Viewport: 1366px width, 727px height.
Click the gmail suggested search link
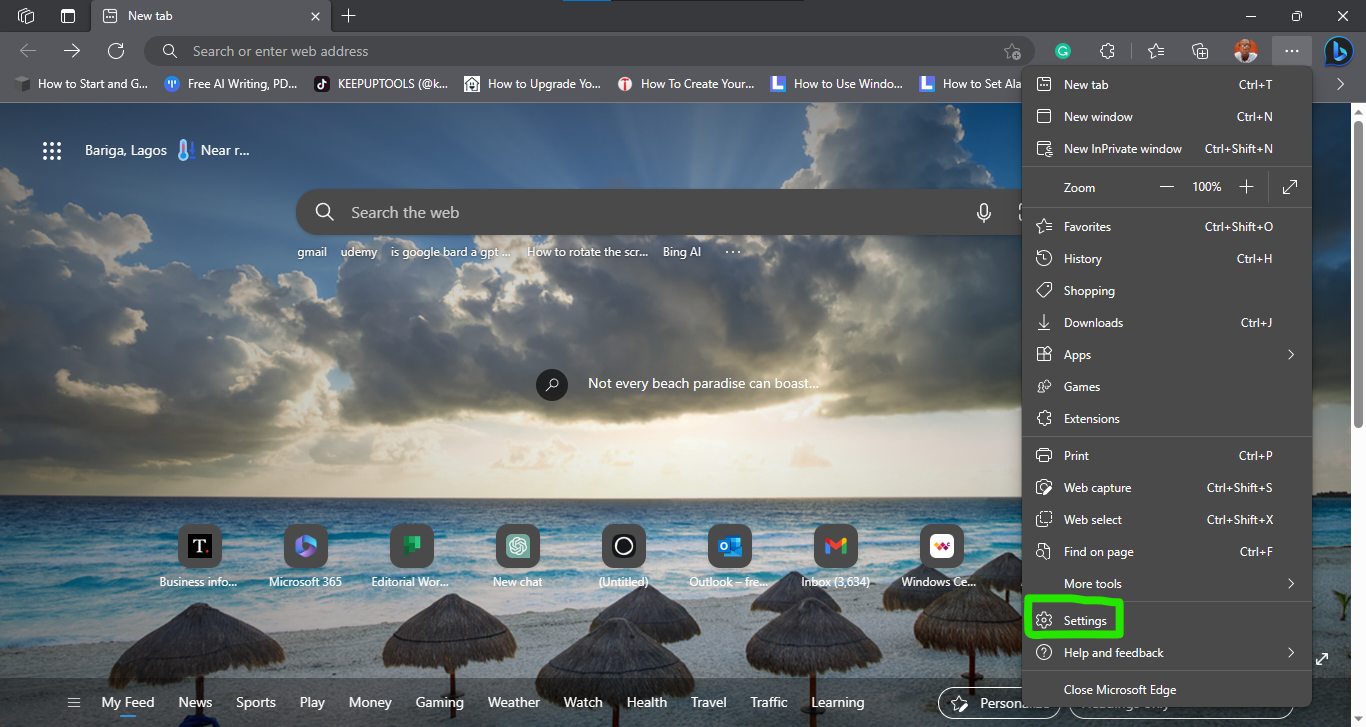point(312,252)
